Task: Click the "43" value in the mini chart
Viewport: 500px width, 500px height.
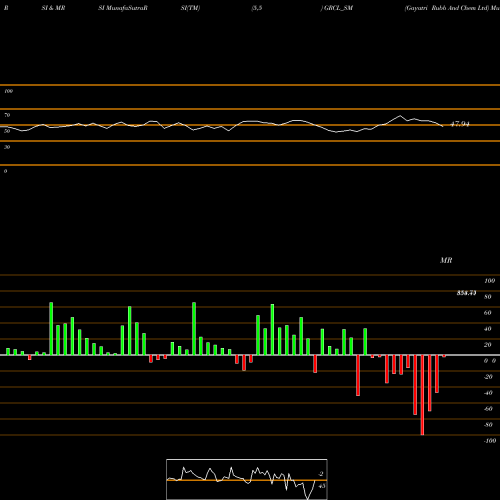Action: 322,486
